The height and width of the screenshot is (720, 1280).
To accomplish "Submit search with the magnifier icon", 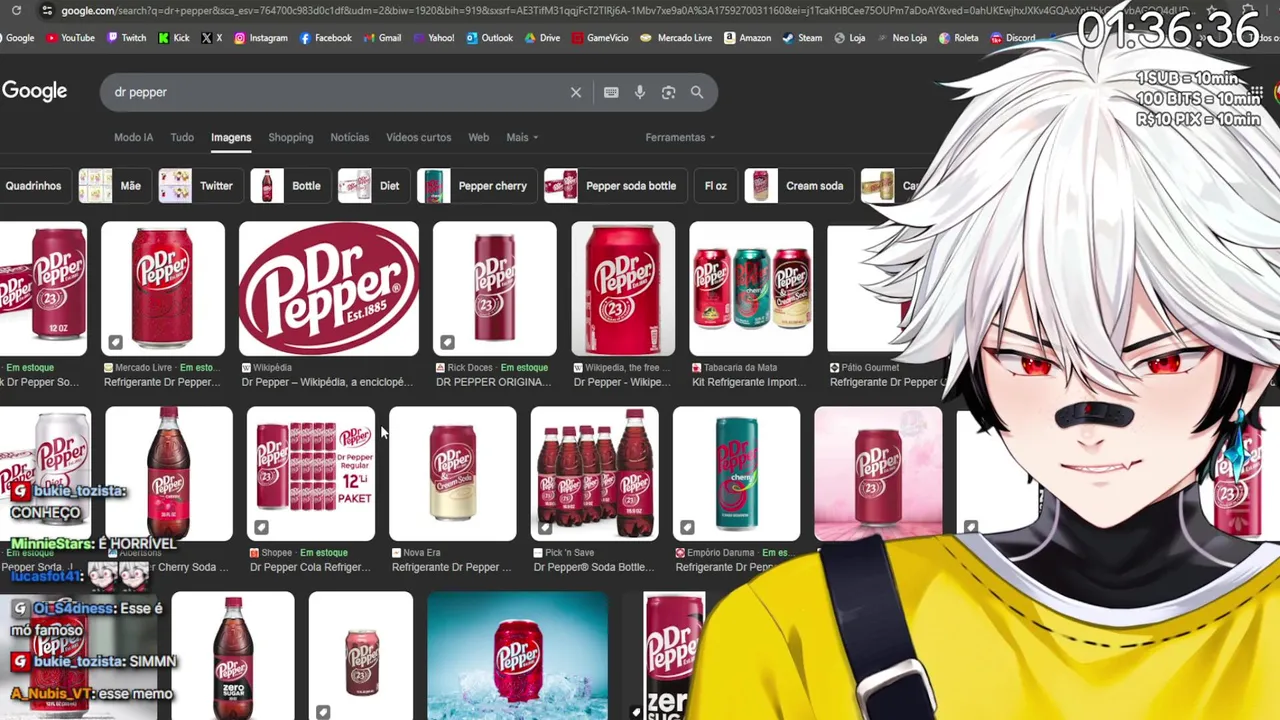I will coord(697,92).
